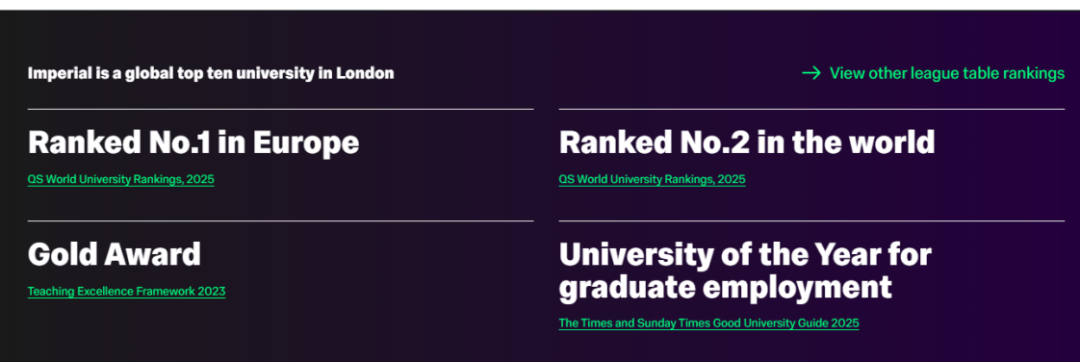This screenshot has height=362, width=1080.
Task: Click the Gold Award heading
Action: (114, 254)
